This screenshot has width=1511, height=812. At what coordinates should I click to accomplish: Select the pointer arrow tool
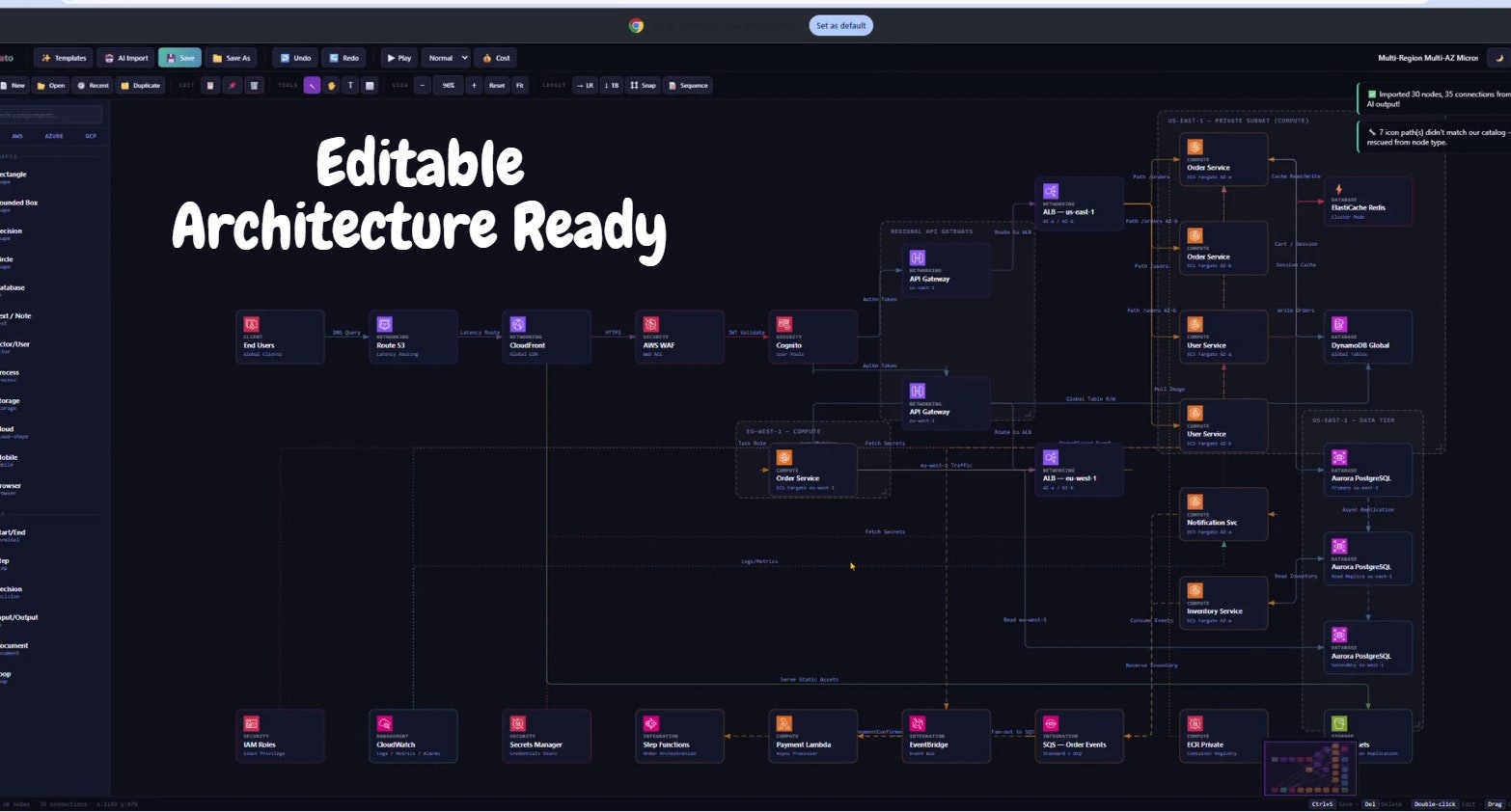313,86
